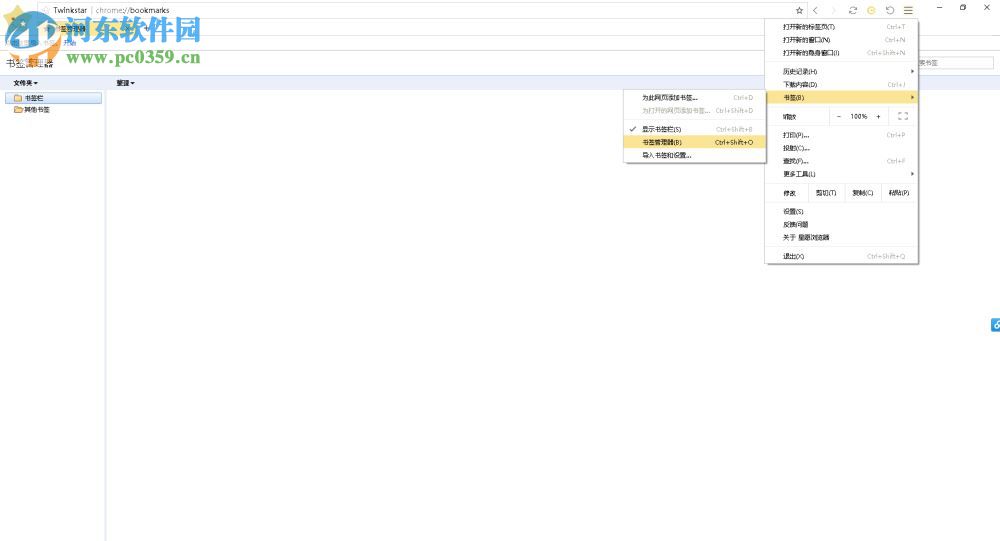Expand 历史记录(H) submenu
This screenshot has height=541, width=1000.
(841, 71)
